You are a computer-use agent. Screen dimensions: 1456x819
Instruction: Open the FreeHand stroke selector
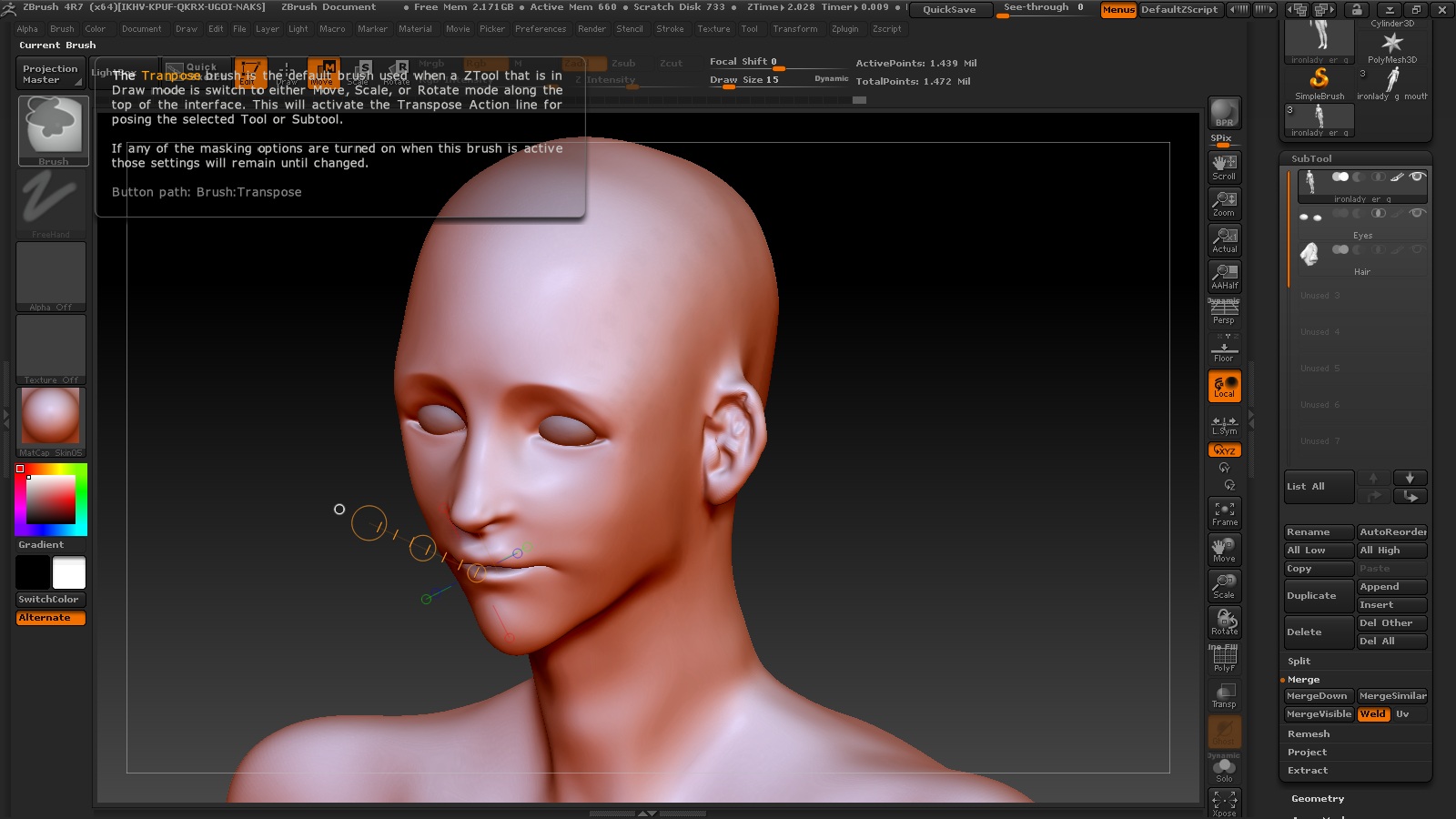click(53, 204)
